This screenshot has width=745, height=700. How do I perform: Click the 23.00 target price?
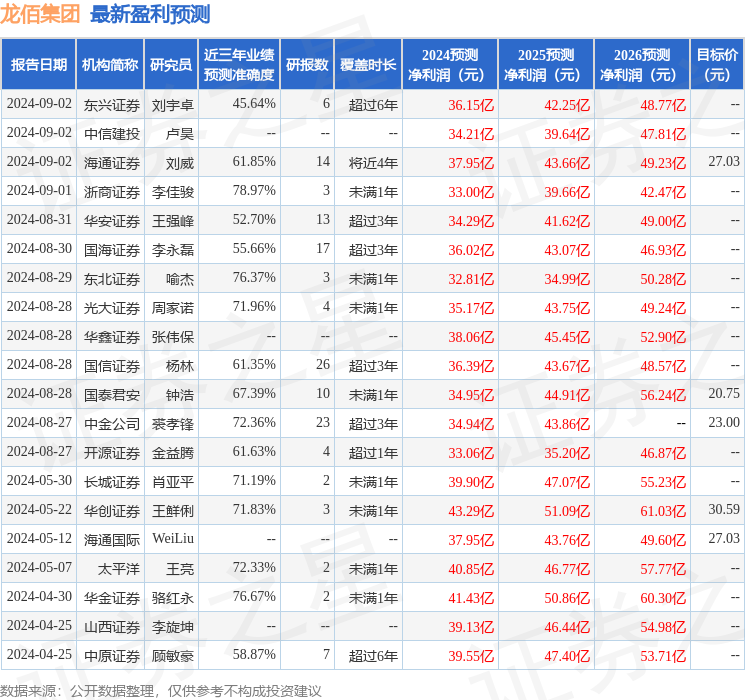point(724,422)
